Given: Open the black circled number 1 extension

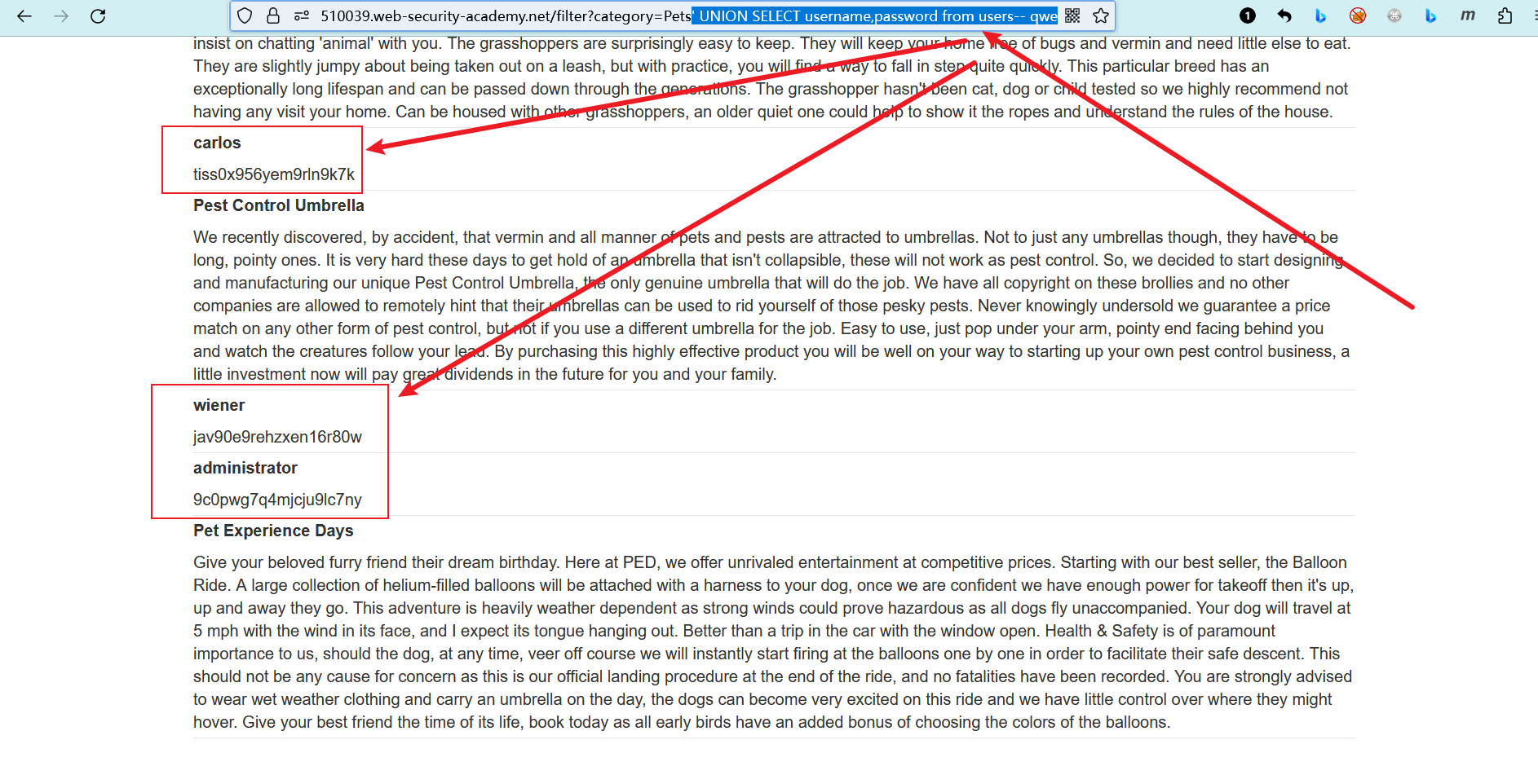Looking at the screenshot, I should tap(1248, 15).
